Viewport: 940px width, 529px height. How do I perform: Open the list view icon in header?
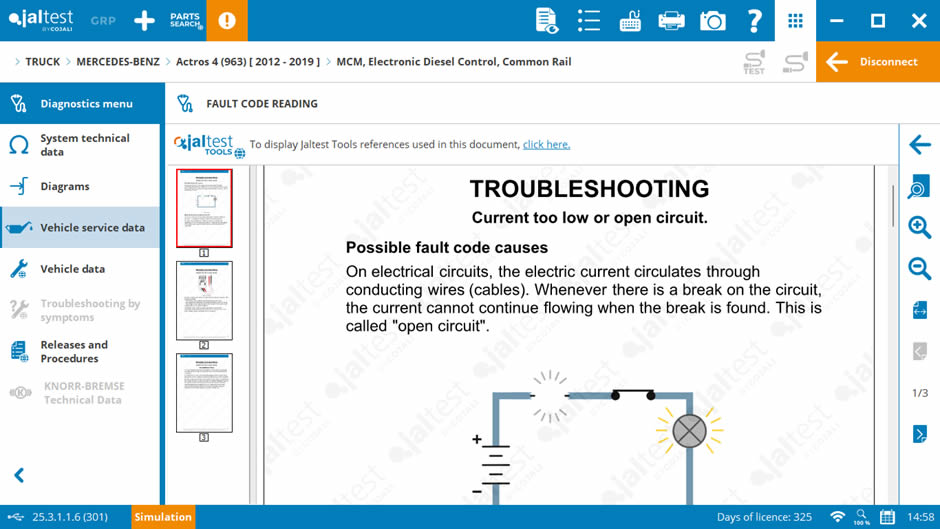point(589,20)
